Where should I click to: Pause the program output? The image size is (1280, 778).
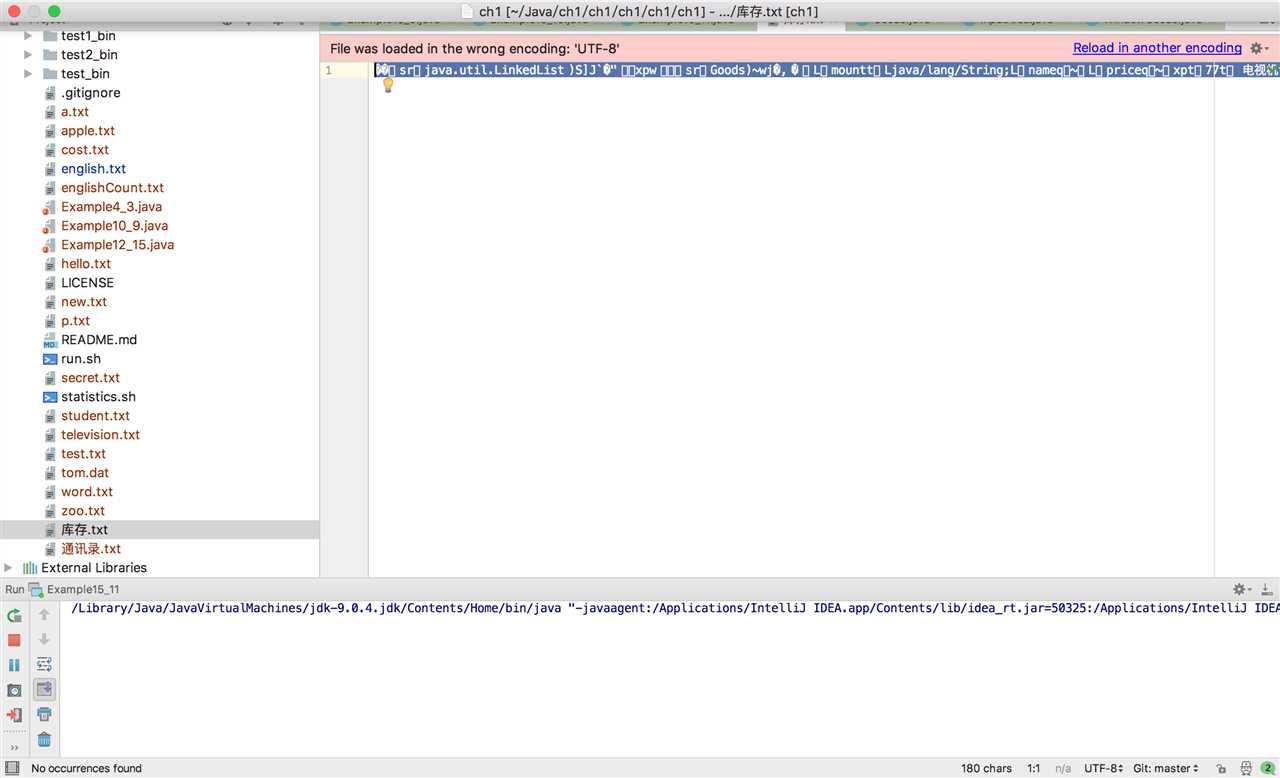tap(14, 665)
